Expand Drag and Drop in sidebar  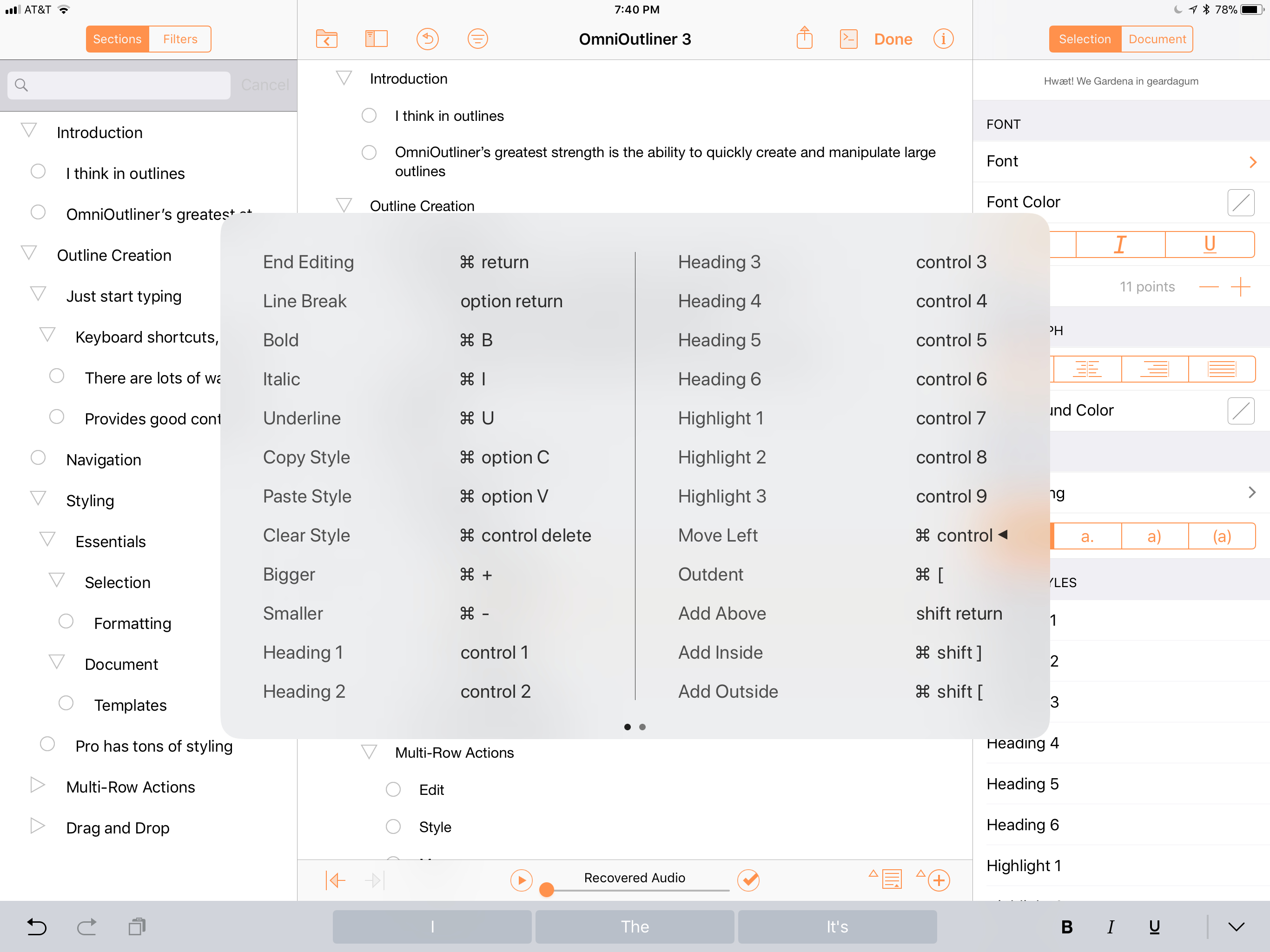point(37,825)
